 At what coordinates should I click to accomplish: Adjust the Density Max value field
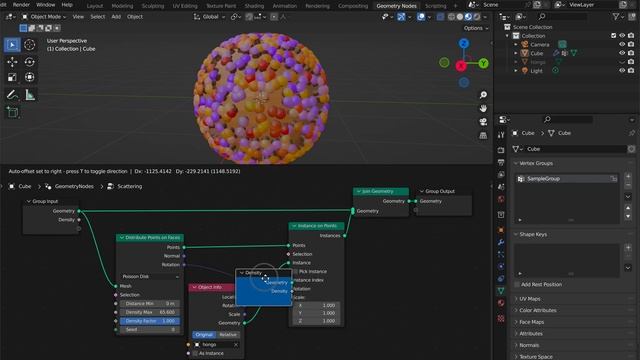click(x=149, y=312)
